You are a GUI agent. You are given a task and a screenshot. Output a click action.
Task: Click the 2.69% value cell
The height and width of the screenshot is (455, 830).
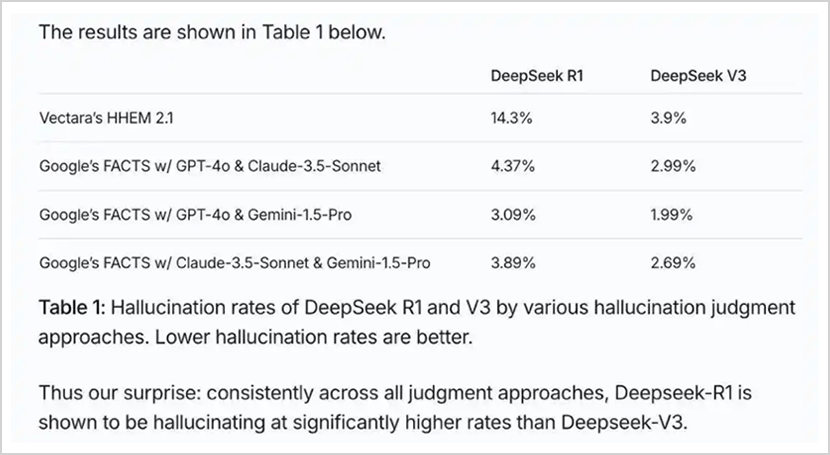671,263
